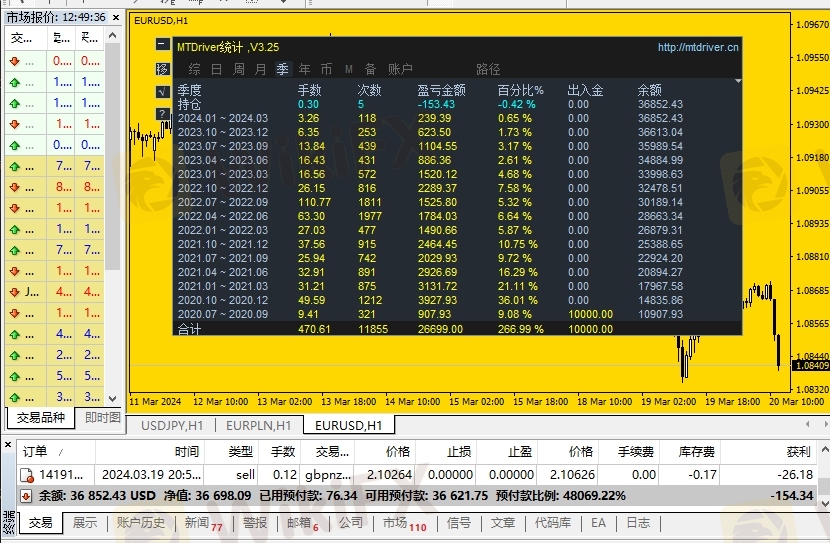Click the Market Watch 交... symbol column header
Screen dimensions: 830x543
[25, 38]
